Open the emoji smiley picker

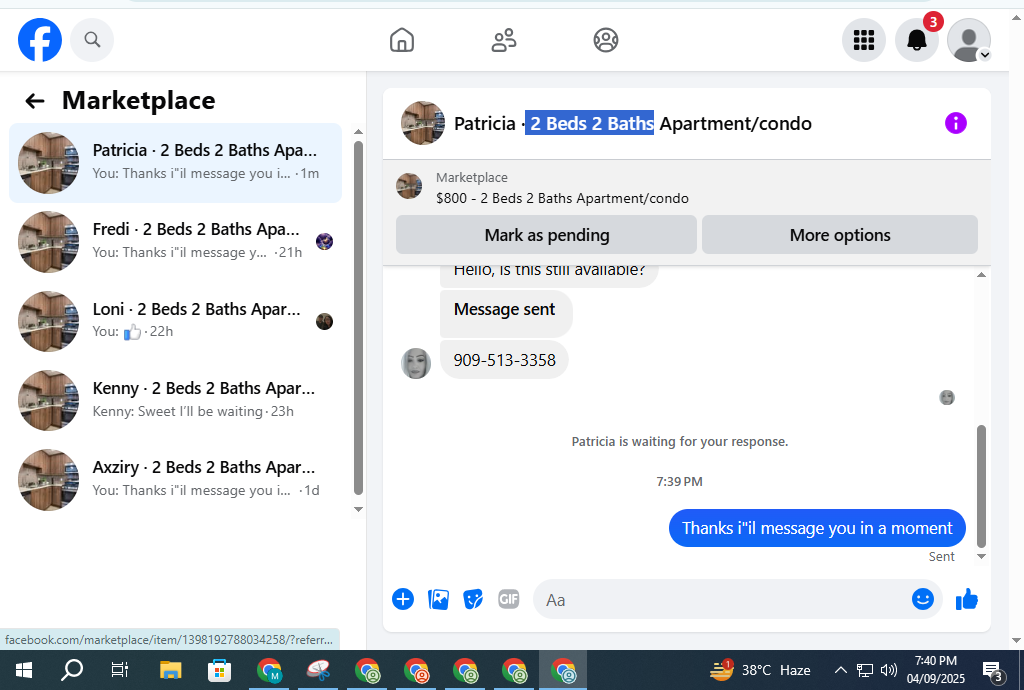(x=922, y=599)
